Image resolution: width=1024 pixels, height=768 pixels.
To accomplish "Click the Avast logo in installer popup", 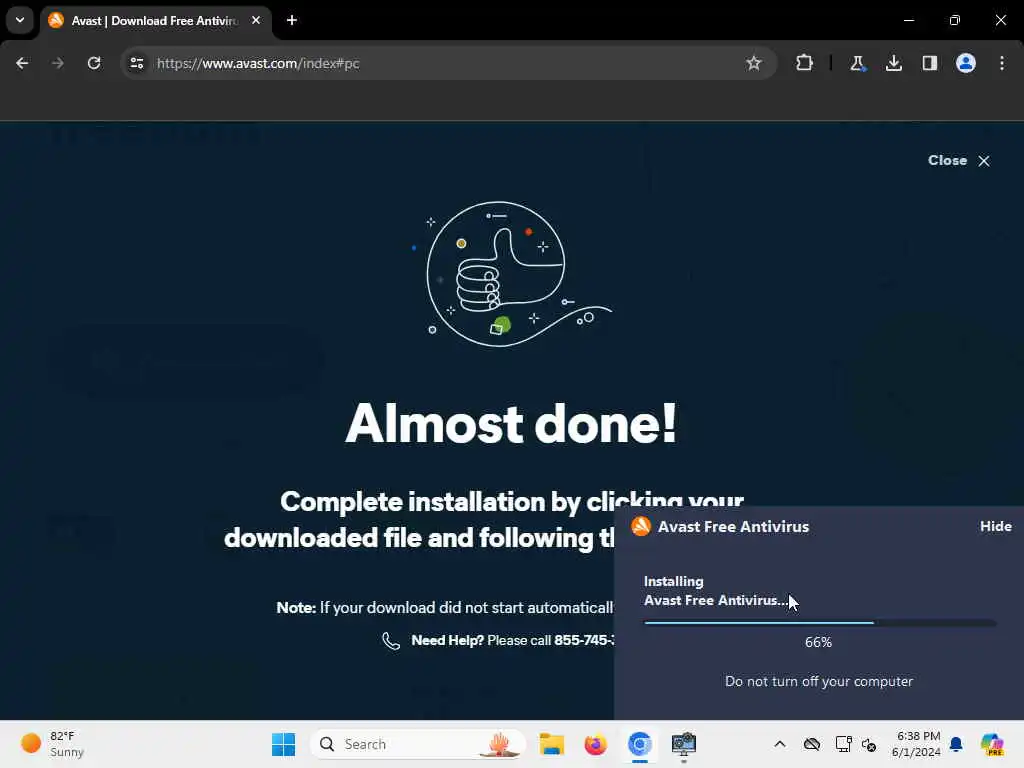I will point(641,526).
